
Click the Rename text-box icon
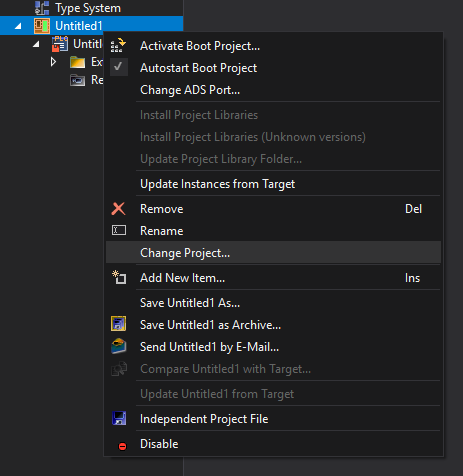[119, 230]
